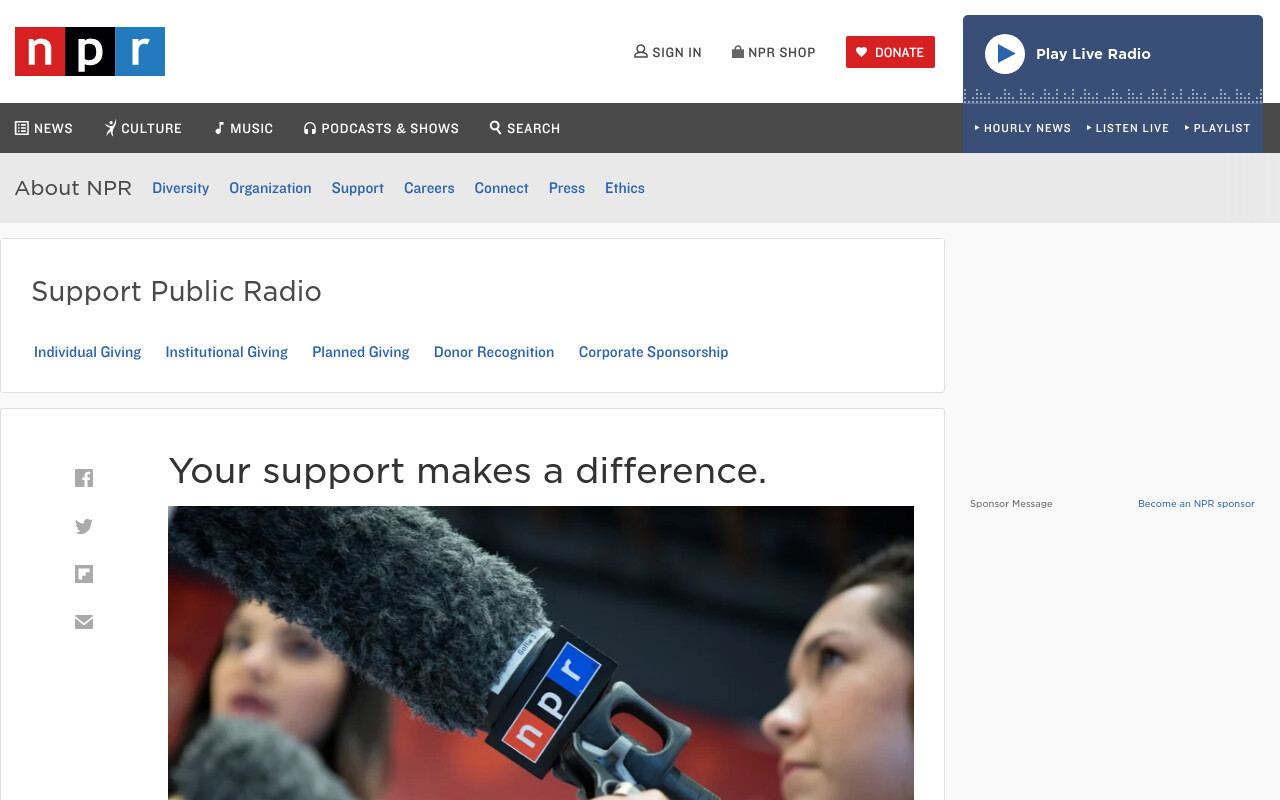Open the NPR logo home link
This screenshot has height=800, width=1280.
90,51
